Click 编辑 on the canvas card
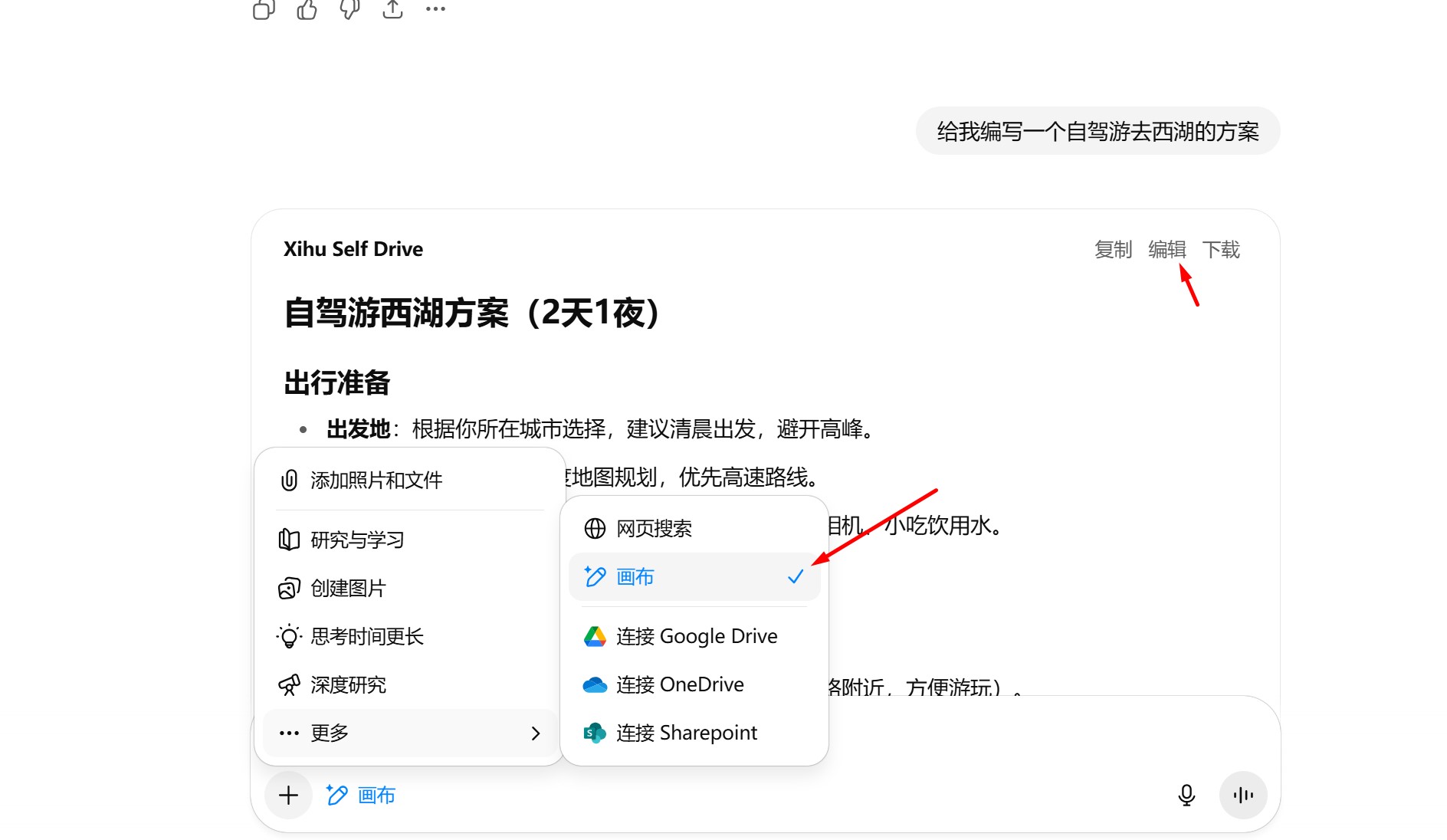This screenshot has width=1447, height=840. [x=1166, y=249]
